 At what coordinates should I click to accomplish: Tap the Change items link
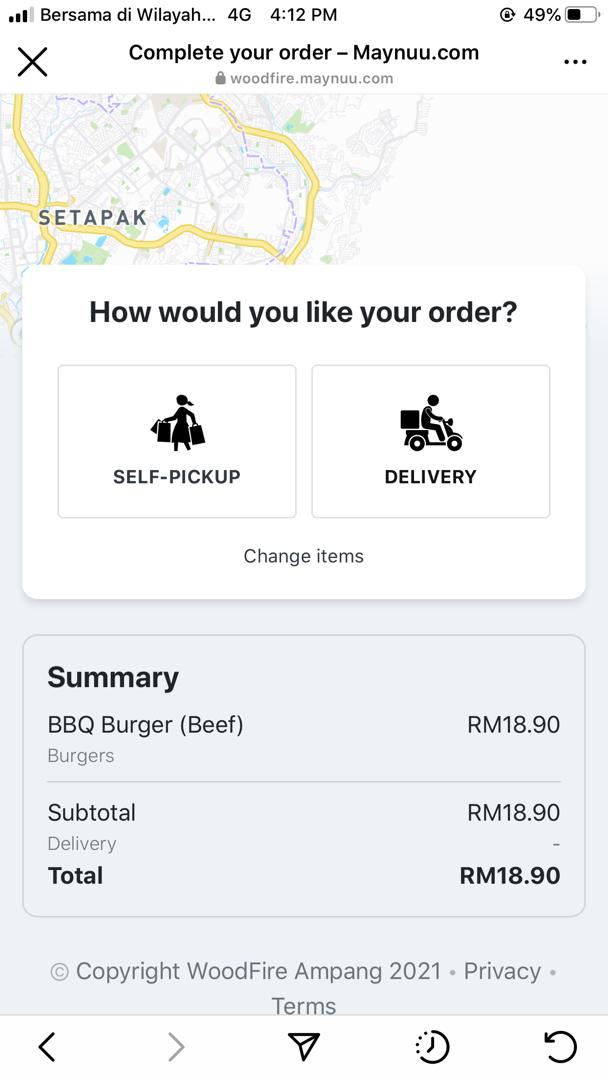coord(304,556)
